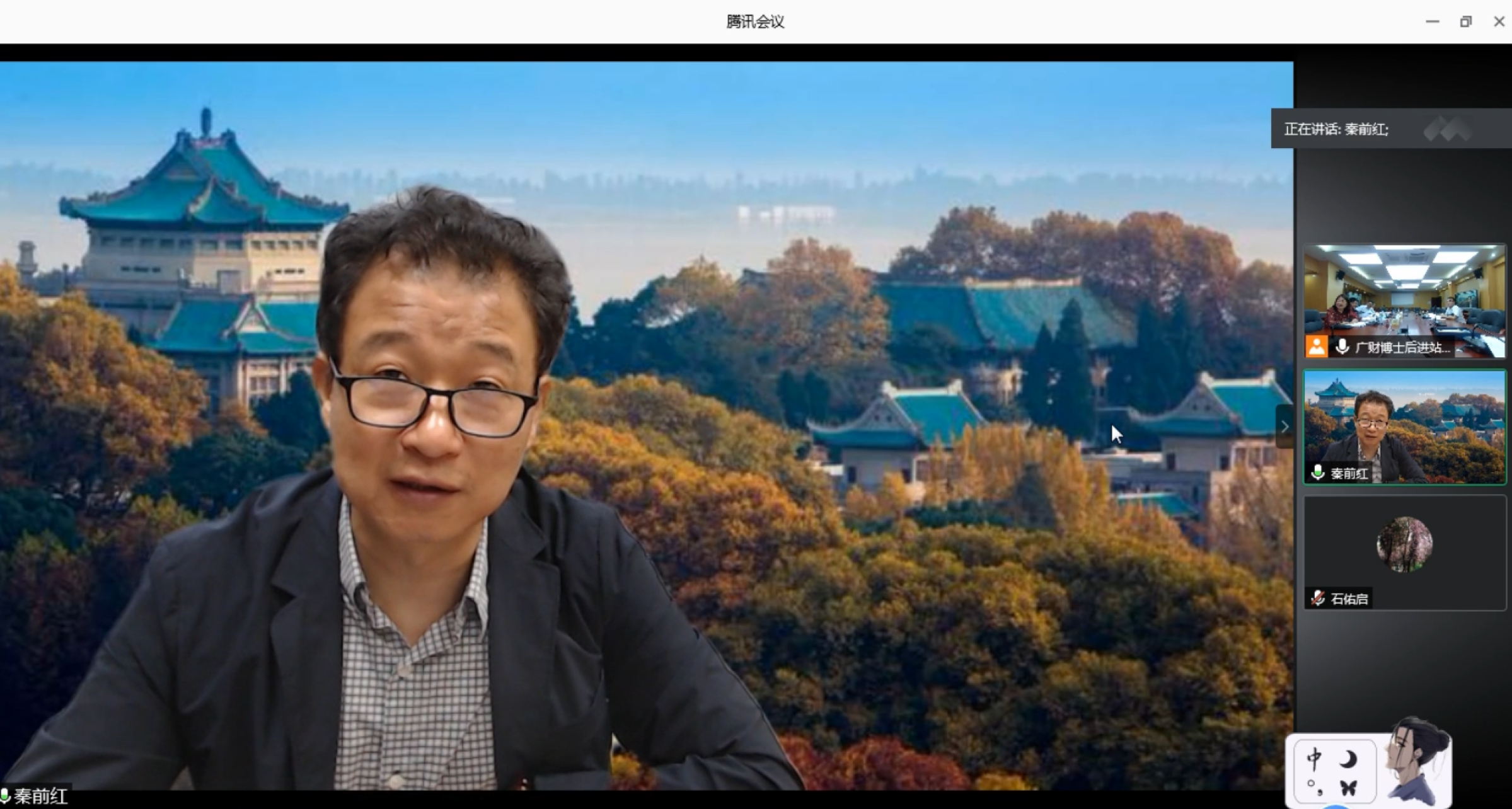Click the small mic icon at bottom-left corner
Viewport: 1512px width, 809px height.
point(5,796)
